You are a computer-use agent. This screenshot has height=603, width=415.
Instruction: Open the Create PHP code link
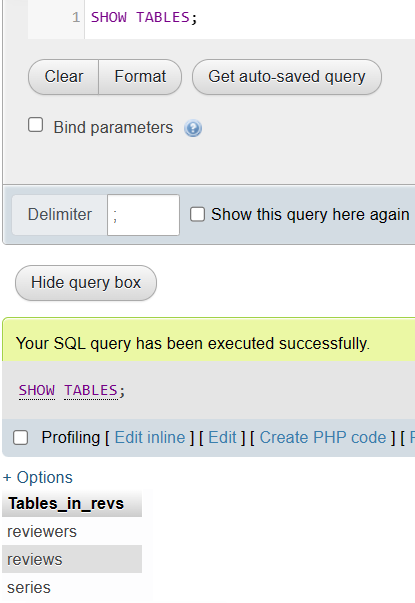point(323,438)
